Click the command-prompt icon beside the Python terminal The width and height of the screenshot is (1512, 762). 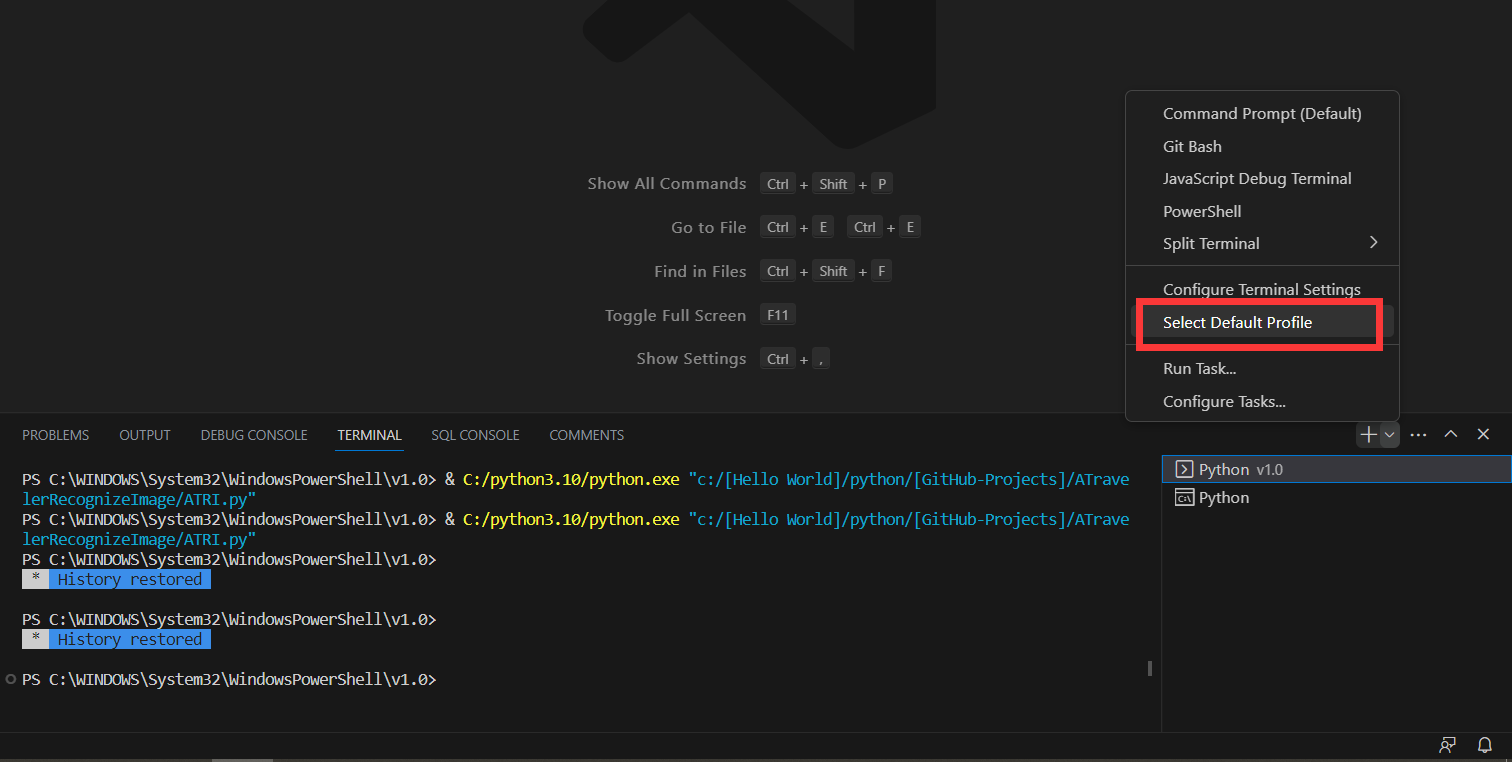click(x=1187, y=497)
